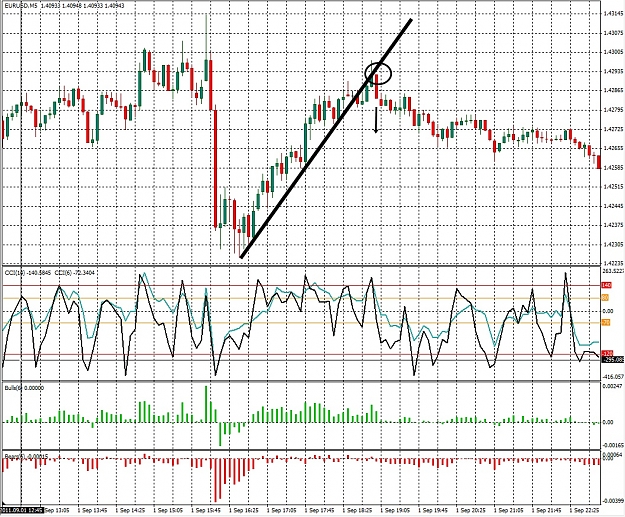This screenshot has height=517, width=625.
Task: Click the 1 Sep 19:05 time label
Action: click(x=395, y=510)
